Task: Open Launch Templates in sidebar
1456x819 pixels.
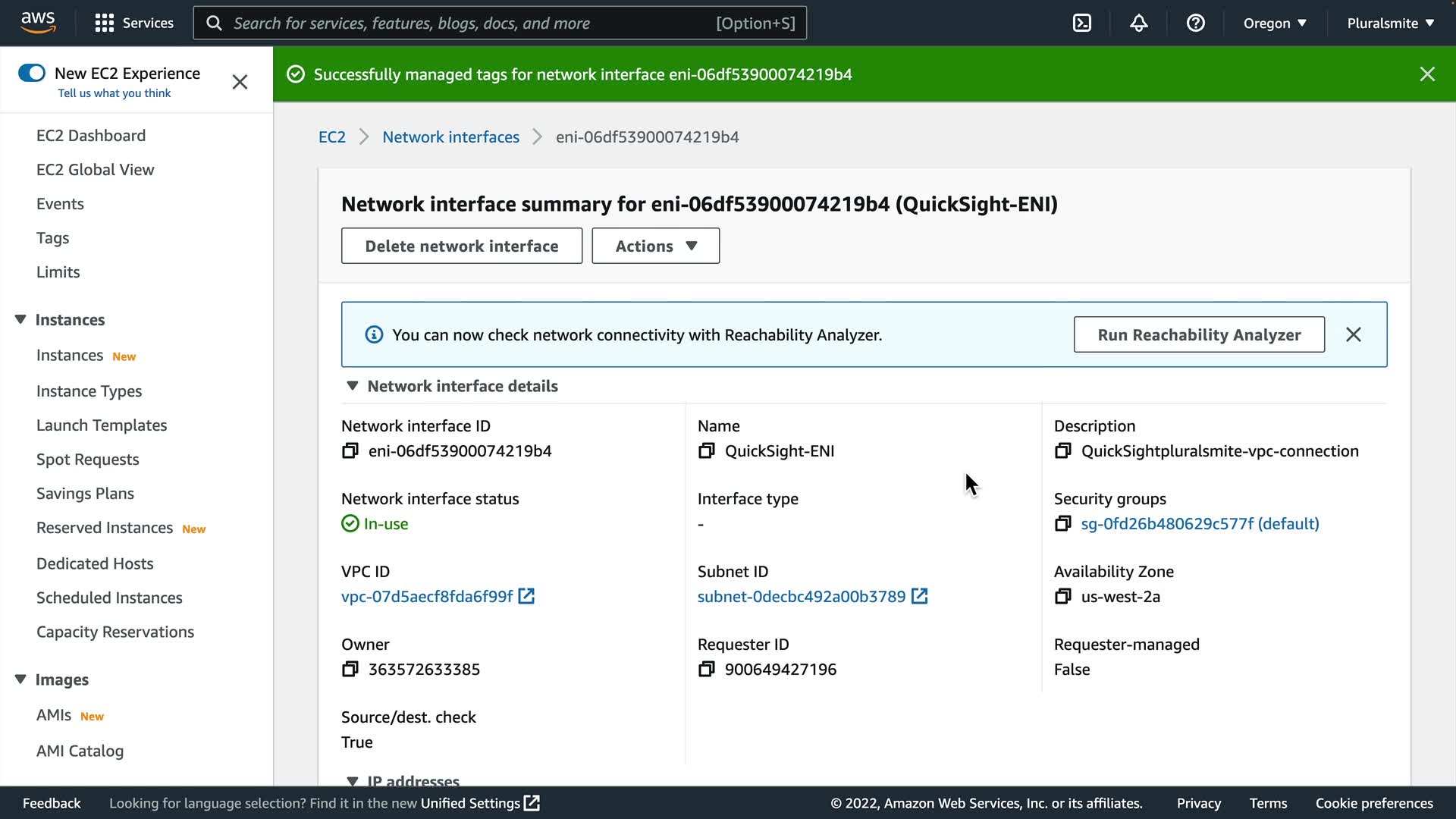Action: (102, 425)
